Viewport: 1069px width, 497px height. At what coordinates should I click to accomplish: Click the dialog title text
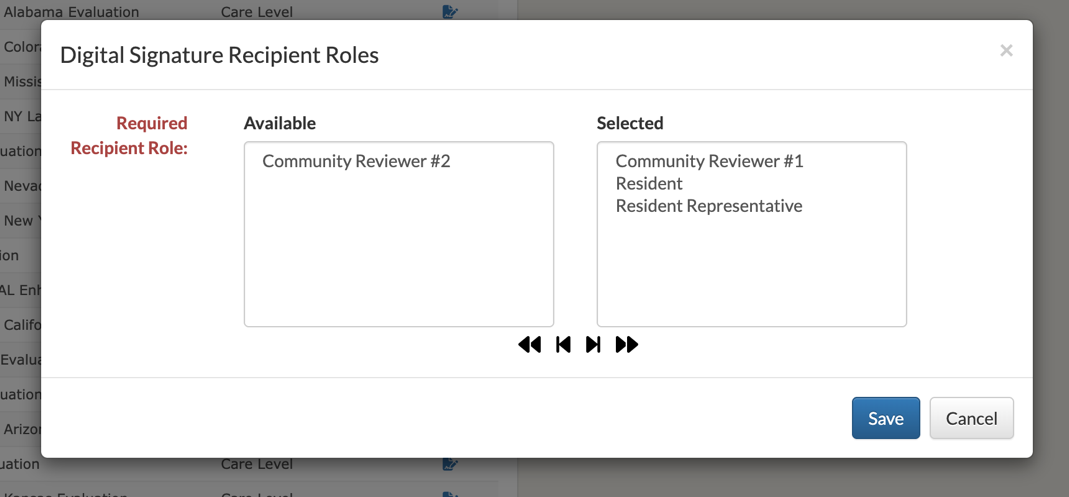point(220,55)
